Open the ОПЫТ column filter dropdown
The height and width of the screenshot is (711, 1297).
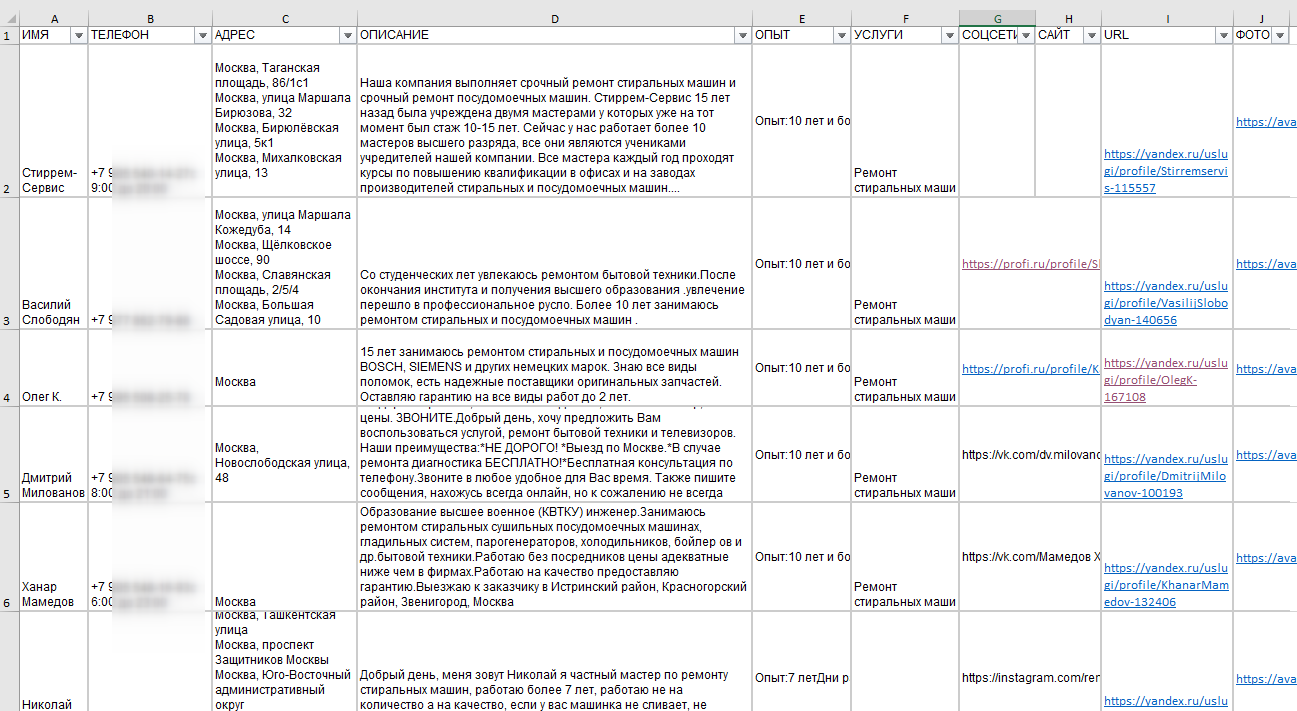(x=841, y=35)
